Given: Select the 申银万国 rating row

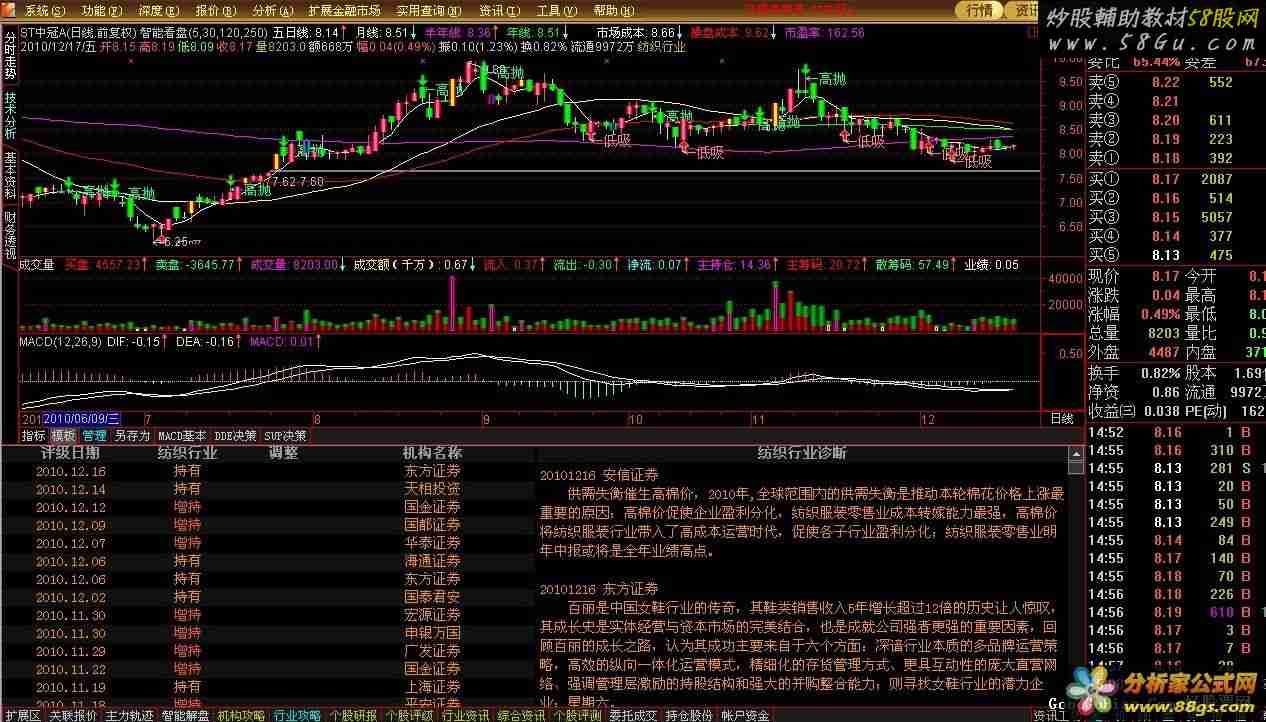Looking at the screenshot, I should pyautogui.click(x=270, y=633).
